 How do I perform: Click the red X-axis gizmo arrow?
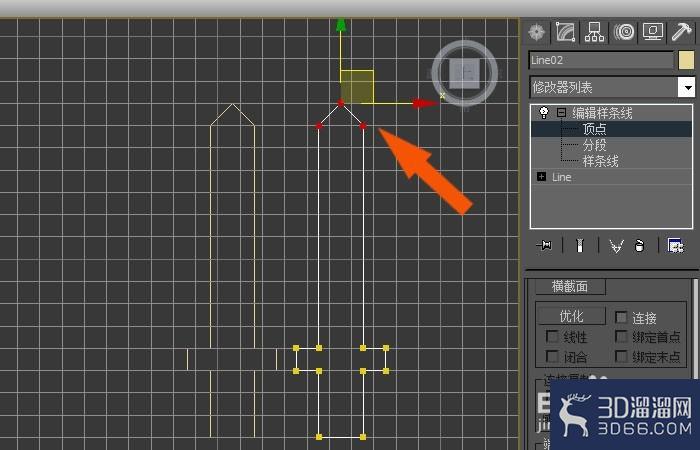tap(424, 104)
